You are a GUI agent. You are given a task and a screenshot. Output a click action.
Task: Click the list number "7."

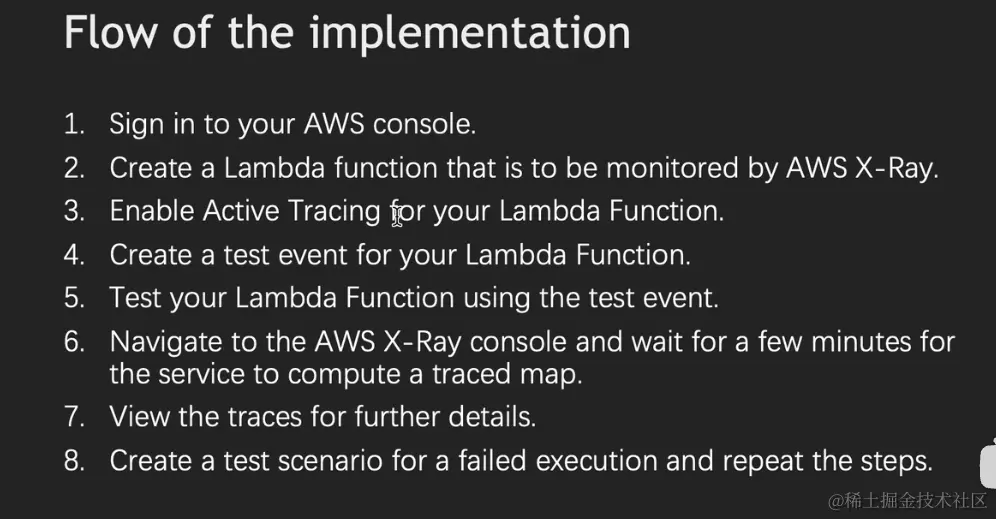pyautogui.click(x=75, y=416)
